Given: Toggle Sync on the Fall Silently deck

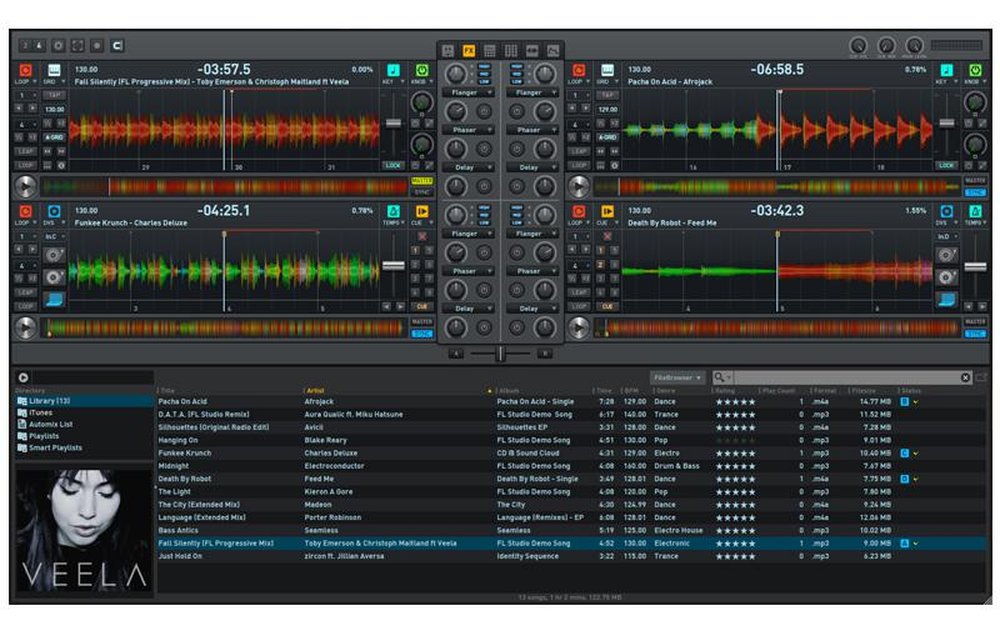Looking at the screenshot, I should [x=422, y=192].
